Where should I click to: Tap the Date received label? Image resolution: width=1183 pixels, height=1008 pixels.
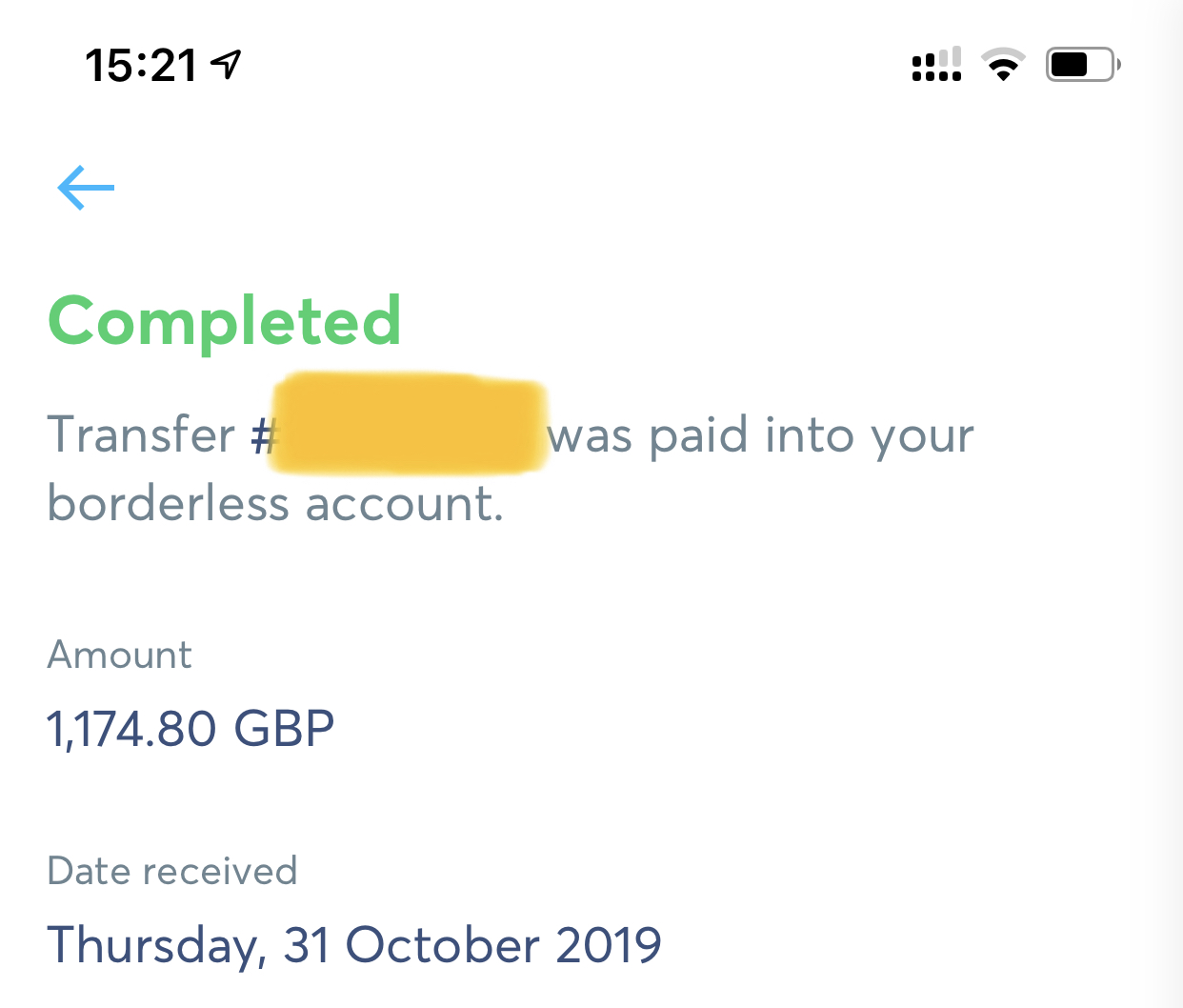pyautogui.click(x=172, y=871)
